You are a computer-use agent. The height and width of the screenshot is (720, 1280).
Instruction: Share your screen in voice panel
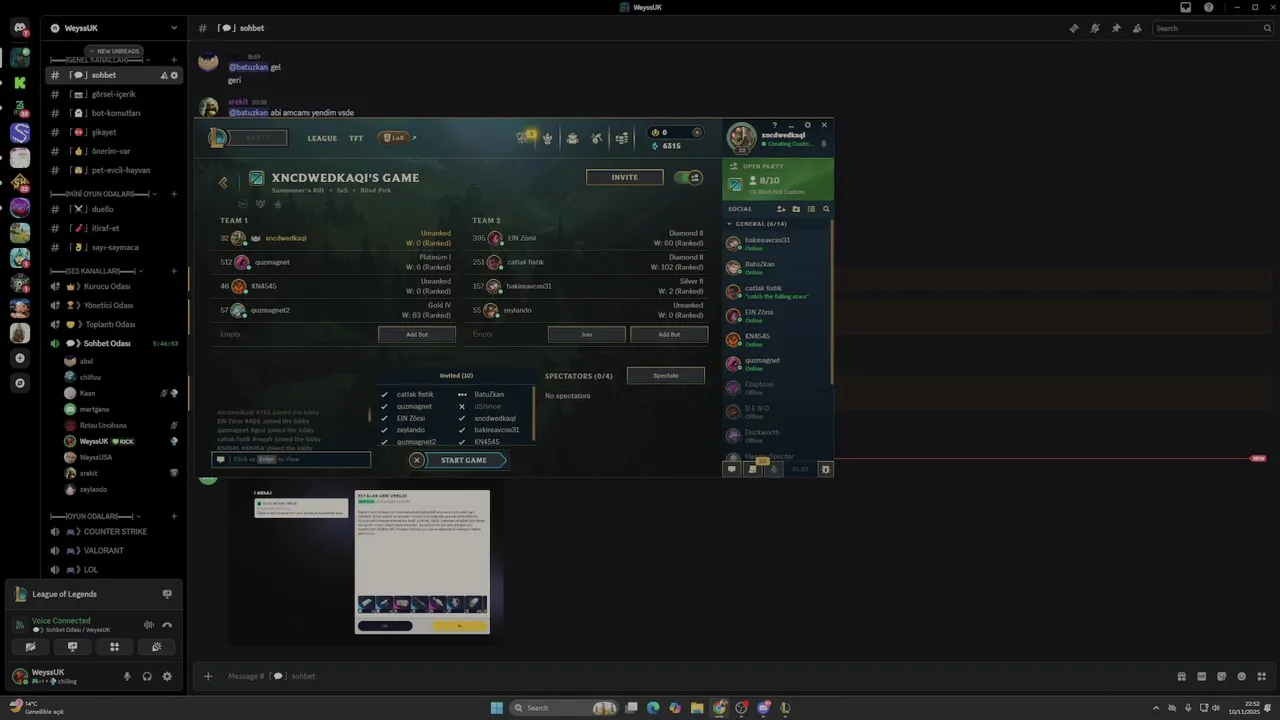(72, 647)
